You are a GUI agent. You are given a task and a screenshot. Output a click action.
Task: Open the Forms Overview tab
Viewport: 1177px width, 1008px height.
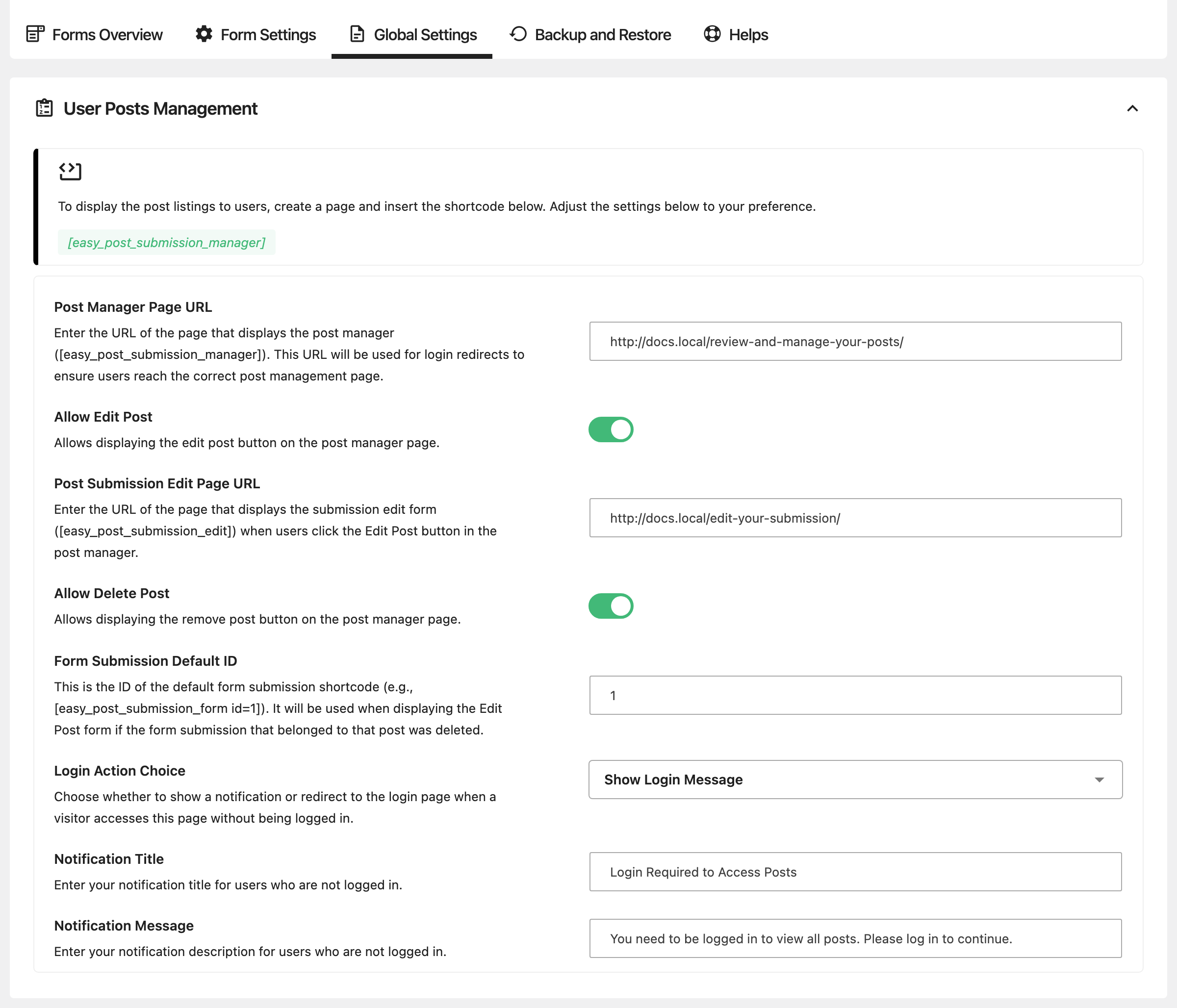94,35
